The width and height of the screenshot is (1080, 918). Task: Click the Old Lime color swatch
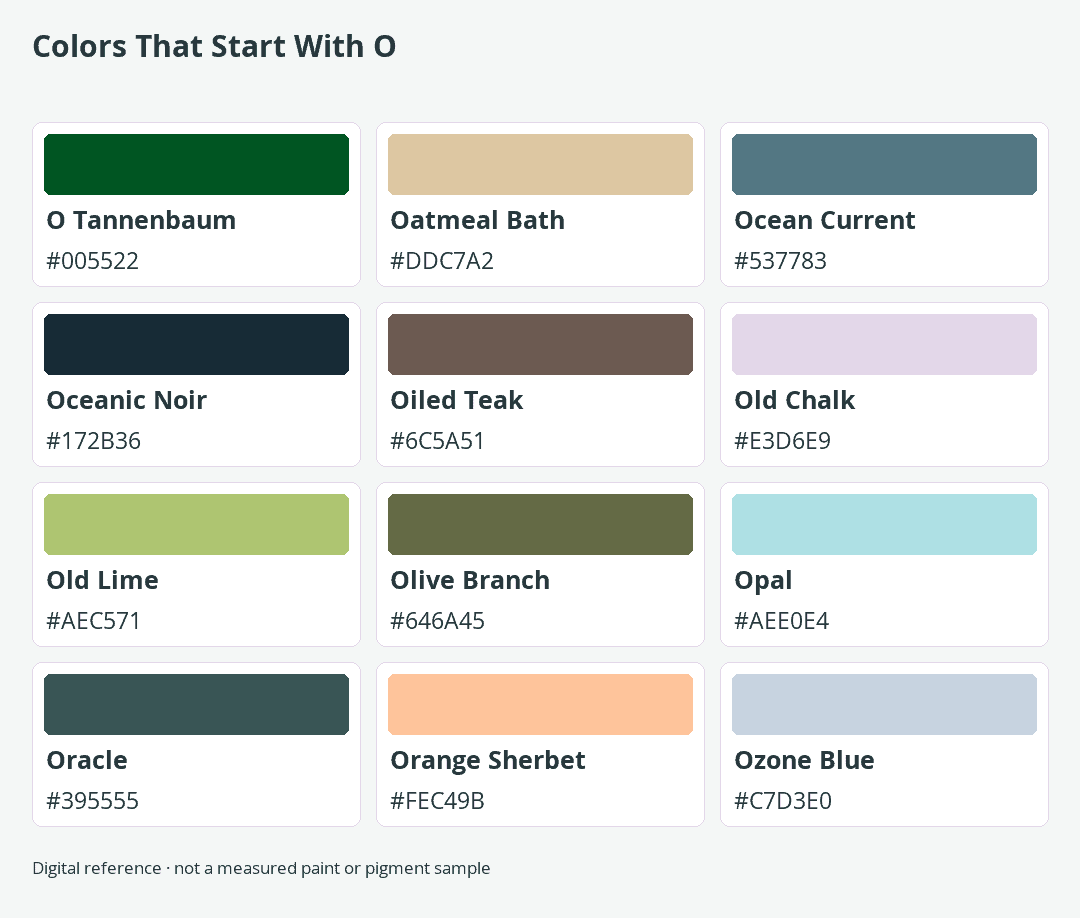tap(196, 524)
